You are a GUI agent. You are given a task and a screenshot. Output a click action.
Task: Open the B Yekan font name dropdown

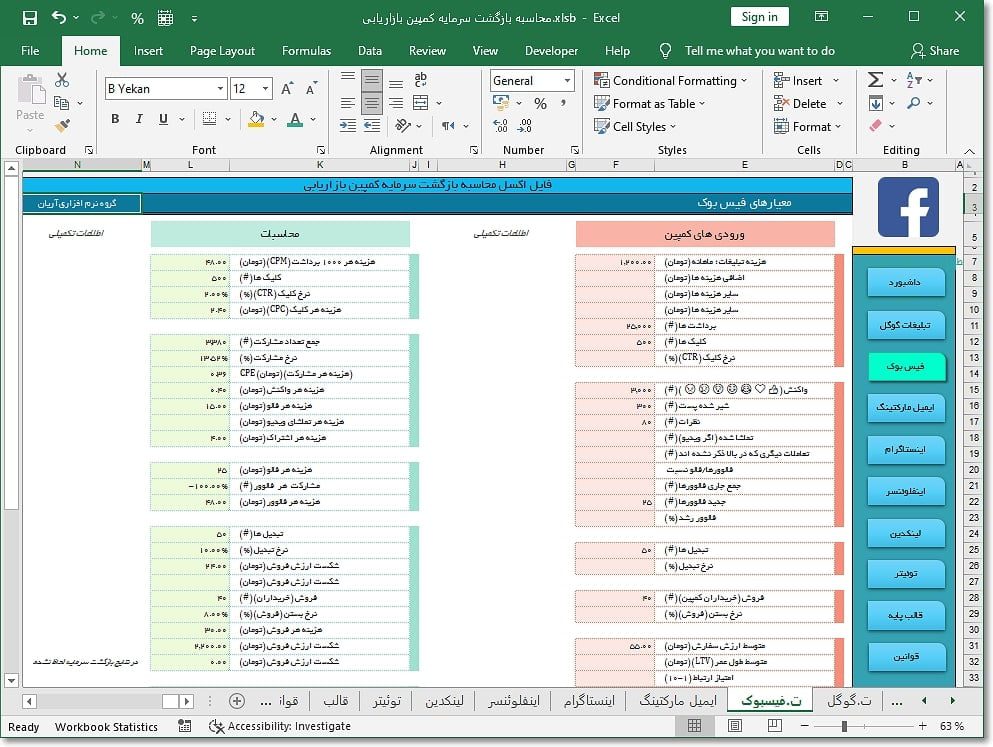(220, 89)
